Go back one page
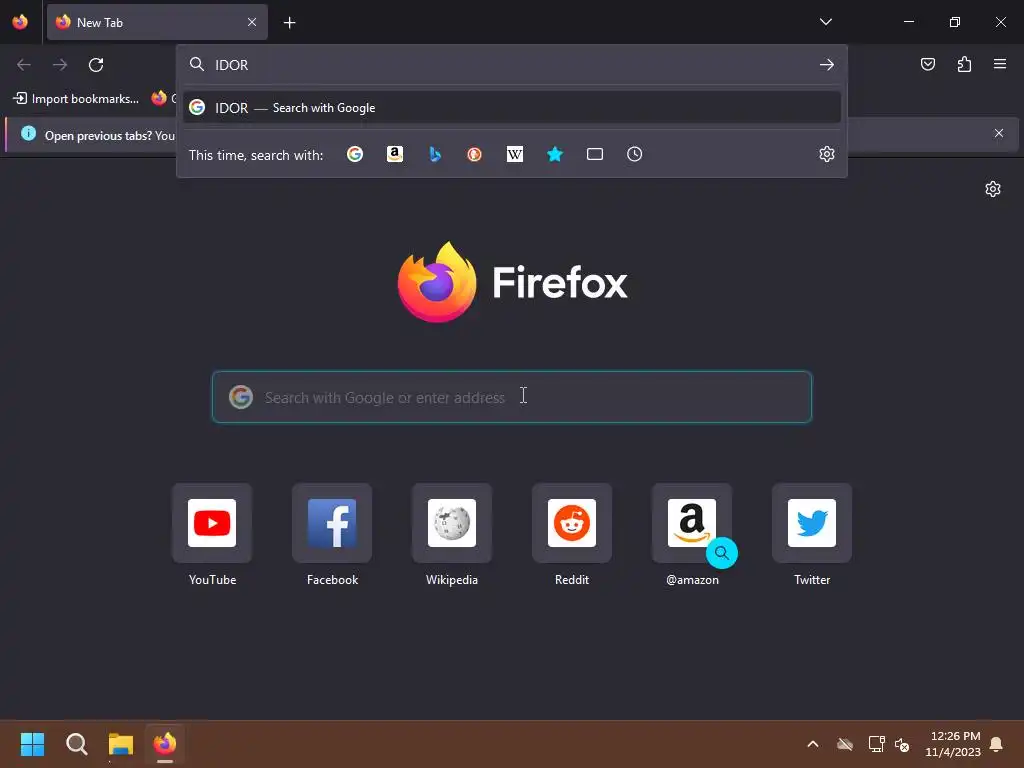Viewport: 1024px width, 768px height. (x=24, y=65)
